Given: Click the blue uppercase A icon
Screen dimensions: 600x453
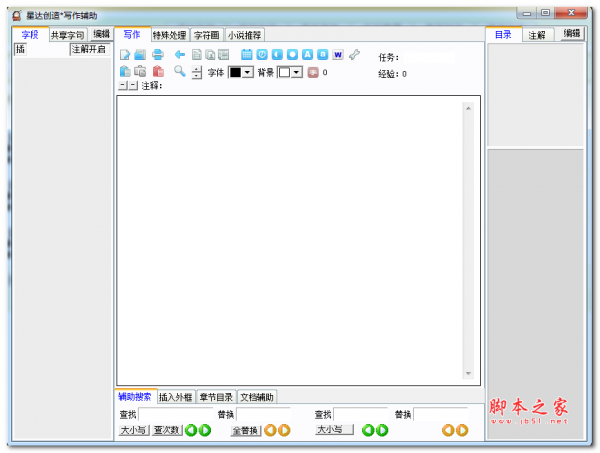Looking at the screenshot, I should coord(307,55).
